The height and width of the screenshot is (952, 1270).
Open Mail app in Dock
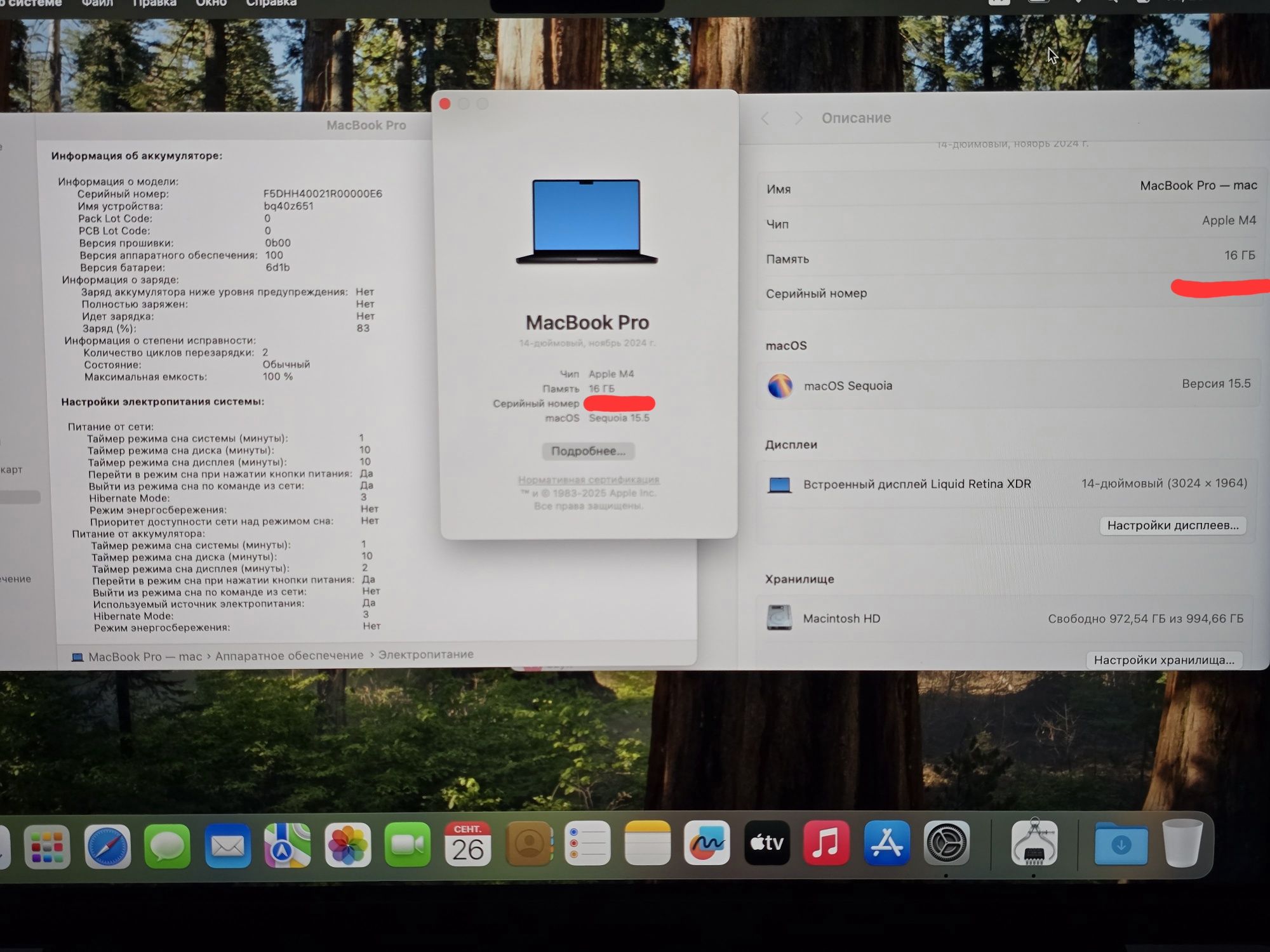coord(227,846)
